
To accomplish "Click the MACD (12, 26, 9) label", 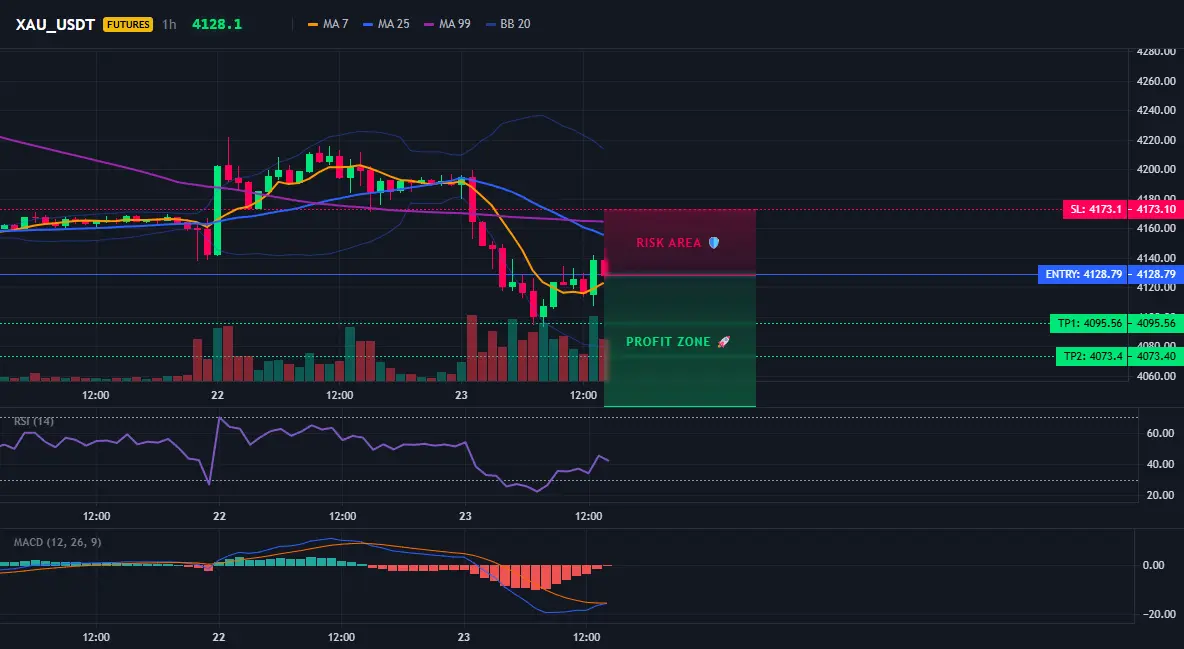I will (57, 542).
